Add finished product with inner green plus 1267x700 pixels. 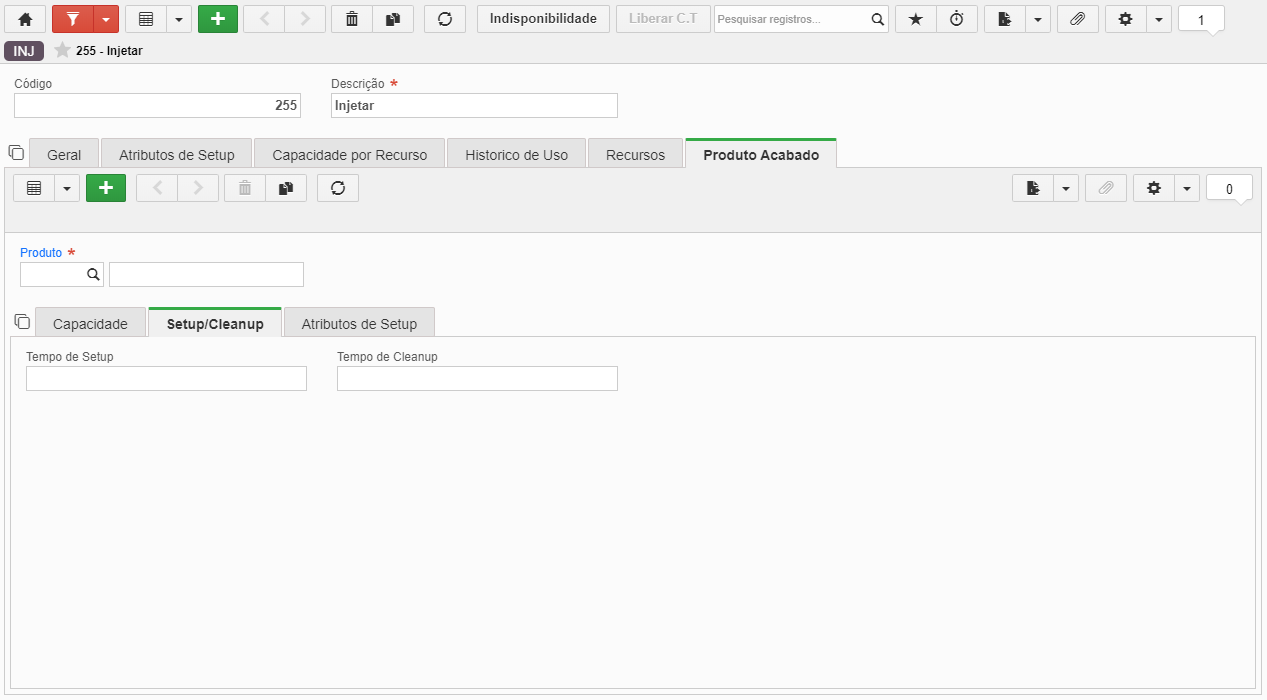click(x=106, y=188)
